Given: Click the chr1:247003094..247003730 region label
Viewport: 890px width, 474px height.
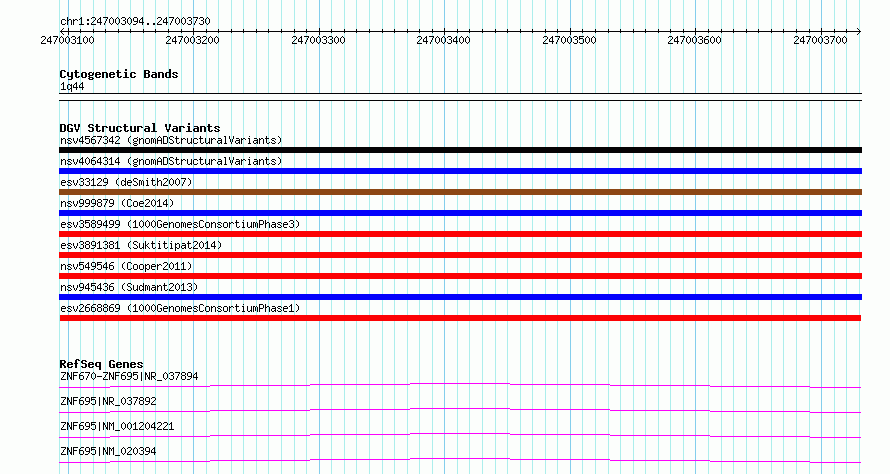Looking at the screenshot, I should coord(135,21).
